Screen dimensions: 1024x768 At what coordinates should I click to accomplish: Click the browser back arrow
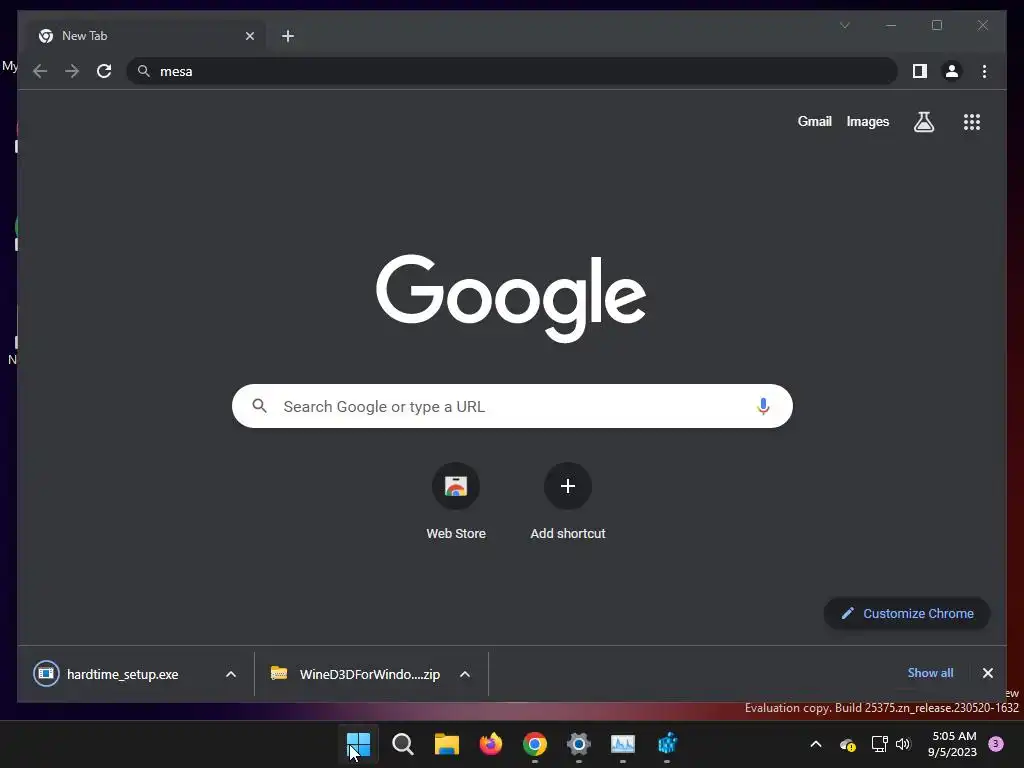point(40,71)
